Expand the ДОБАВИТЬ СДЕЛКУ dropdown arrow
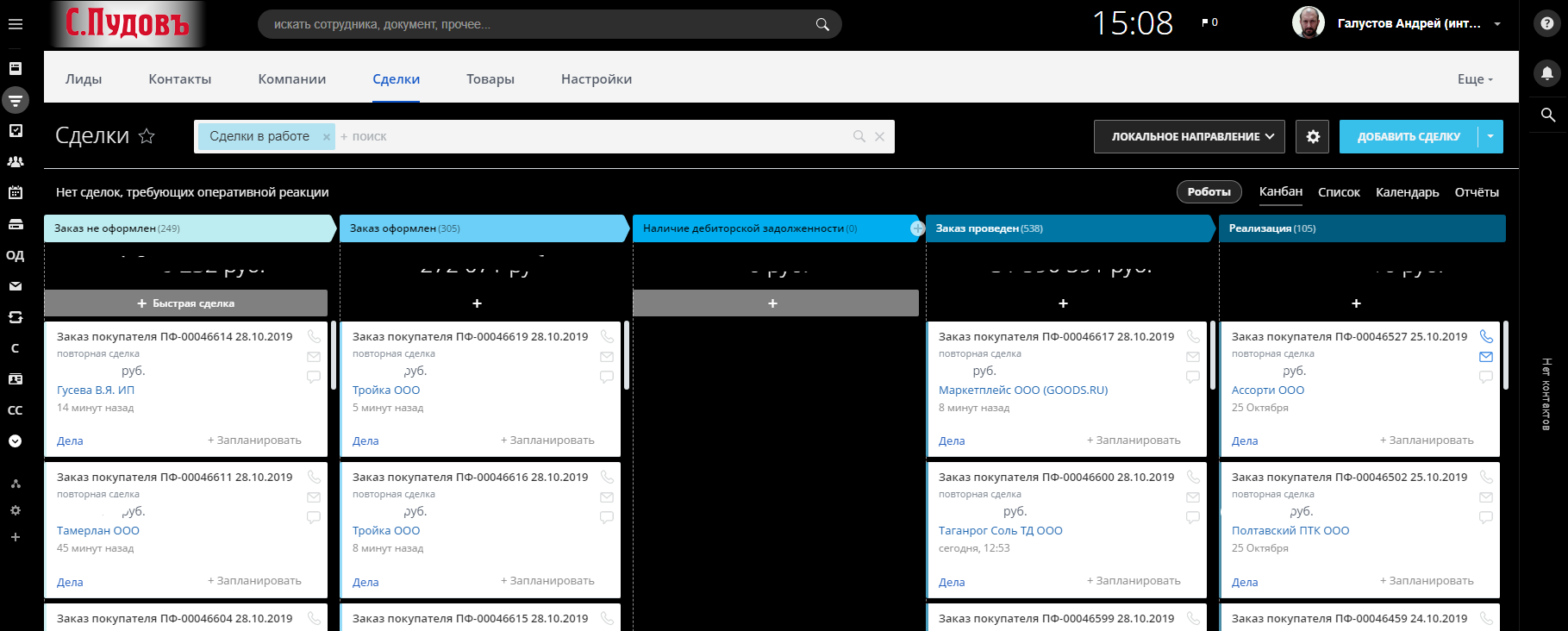The width and height of the screenshot is (1568, 631). [x=1490, y=136]
